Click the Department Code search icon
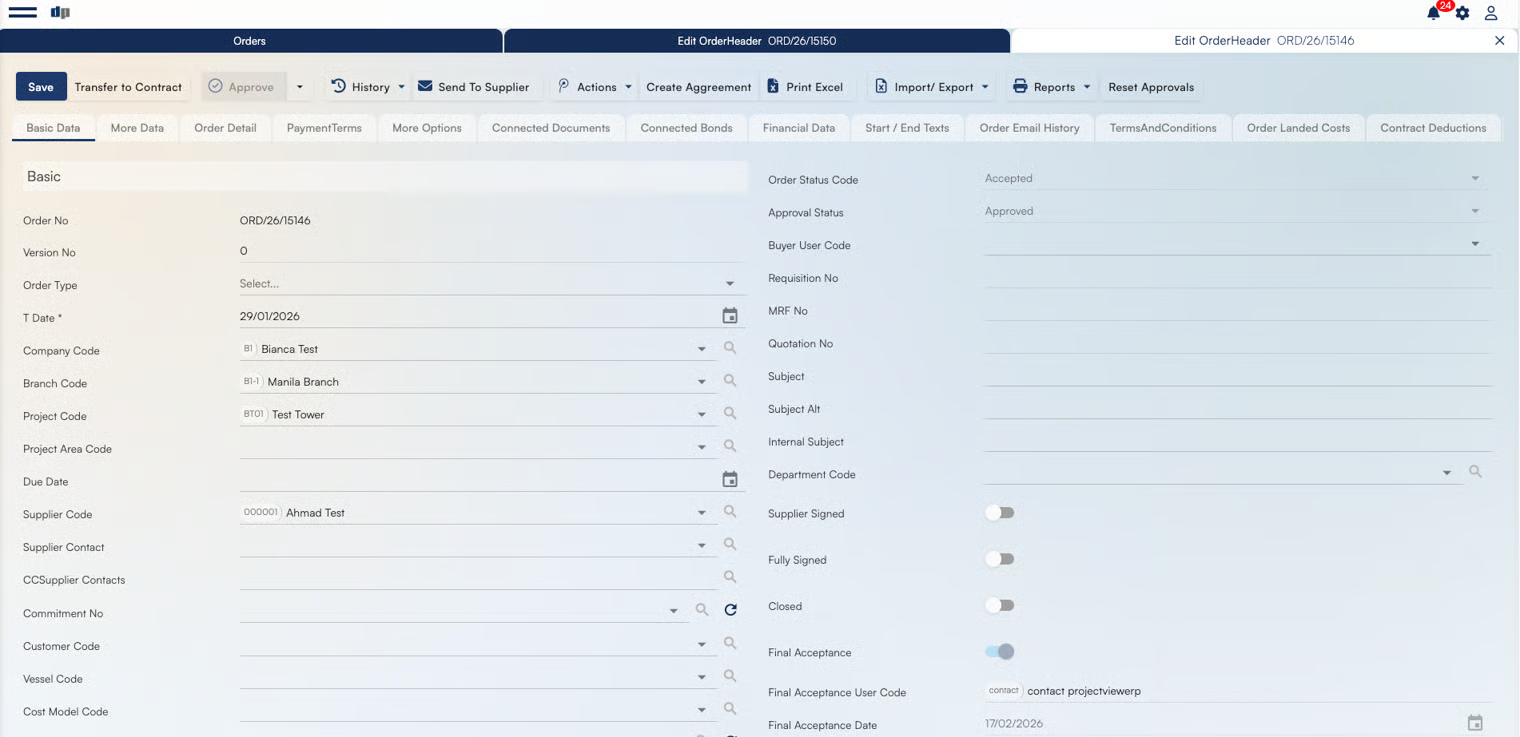 (x=1475, y=472)
